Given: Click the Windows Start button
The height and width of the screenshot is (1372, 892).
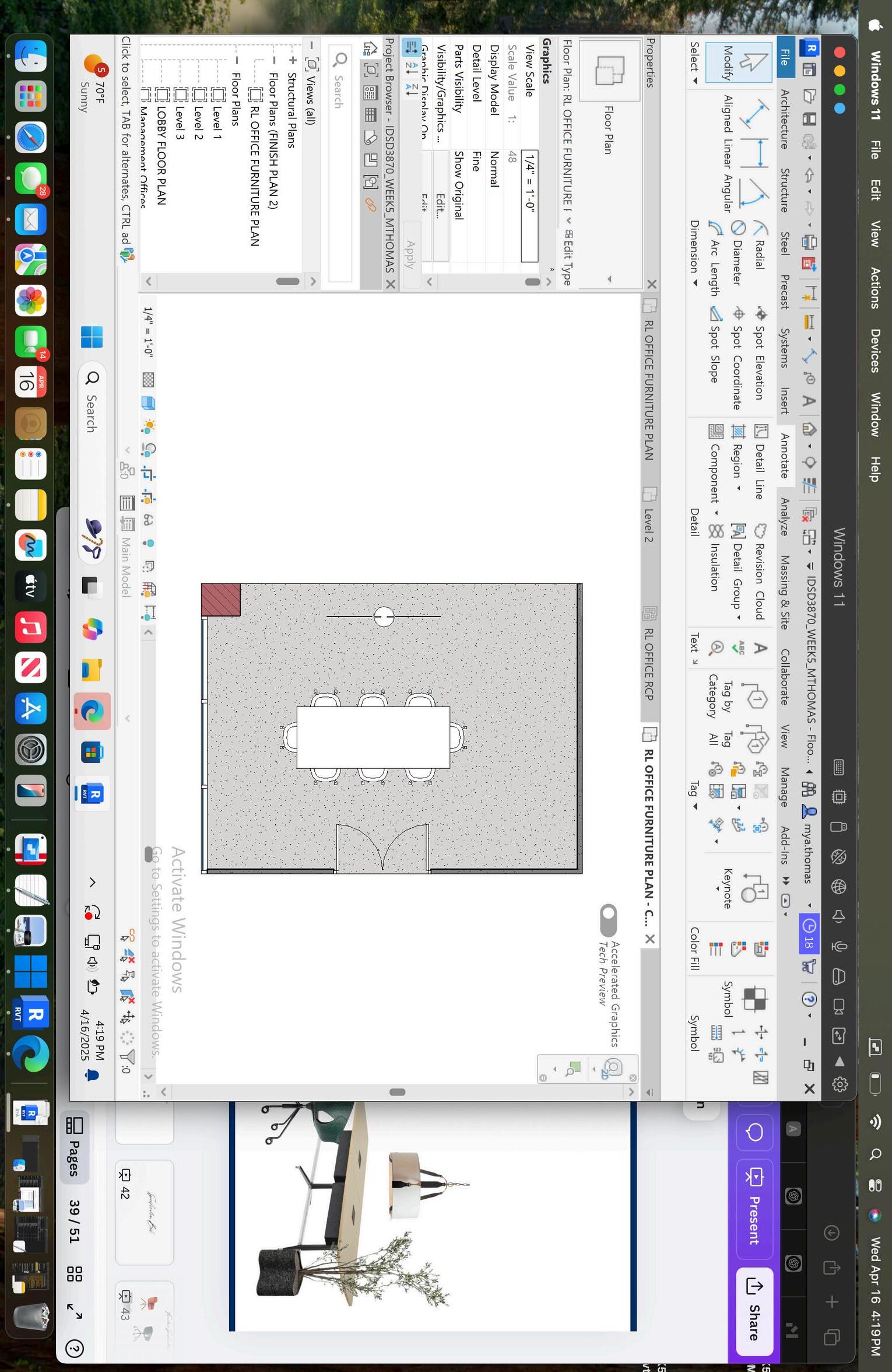Looking at the screenshot, I should [x=92, y=337].
